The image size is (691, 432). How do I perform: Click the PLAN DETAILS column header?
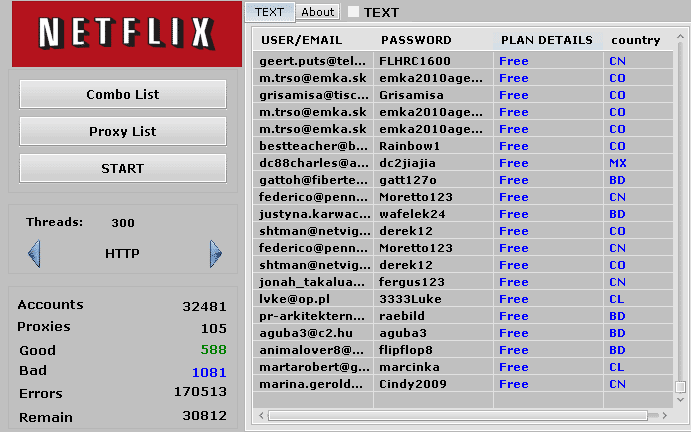548,40
